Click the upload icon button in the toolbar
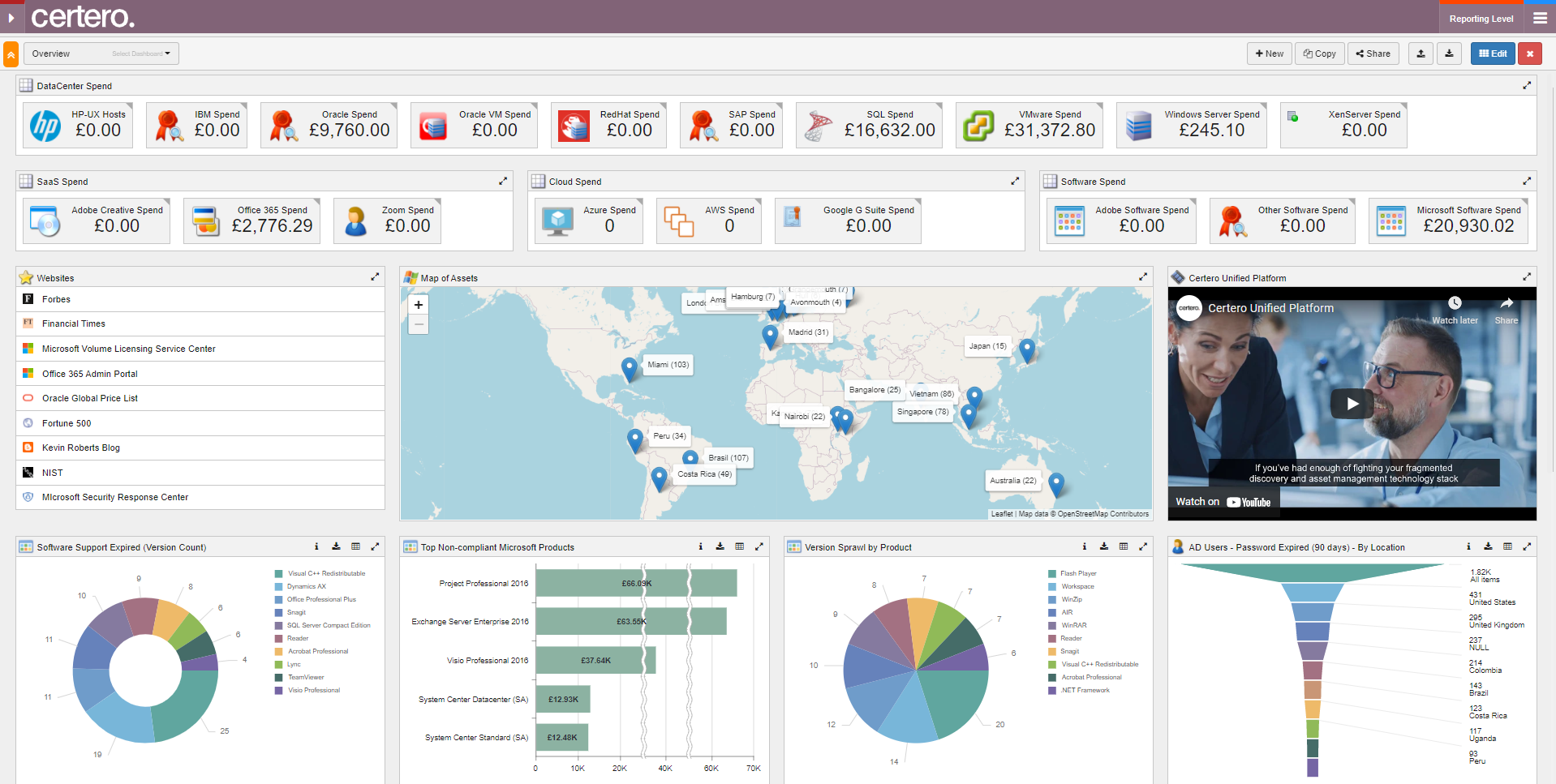Viewport: 1556px width, 784px height. pyautogui.click(x=1421, y=54)
